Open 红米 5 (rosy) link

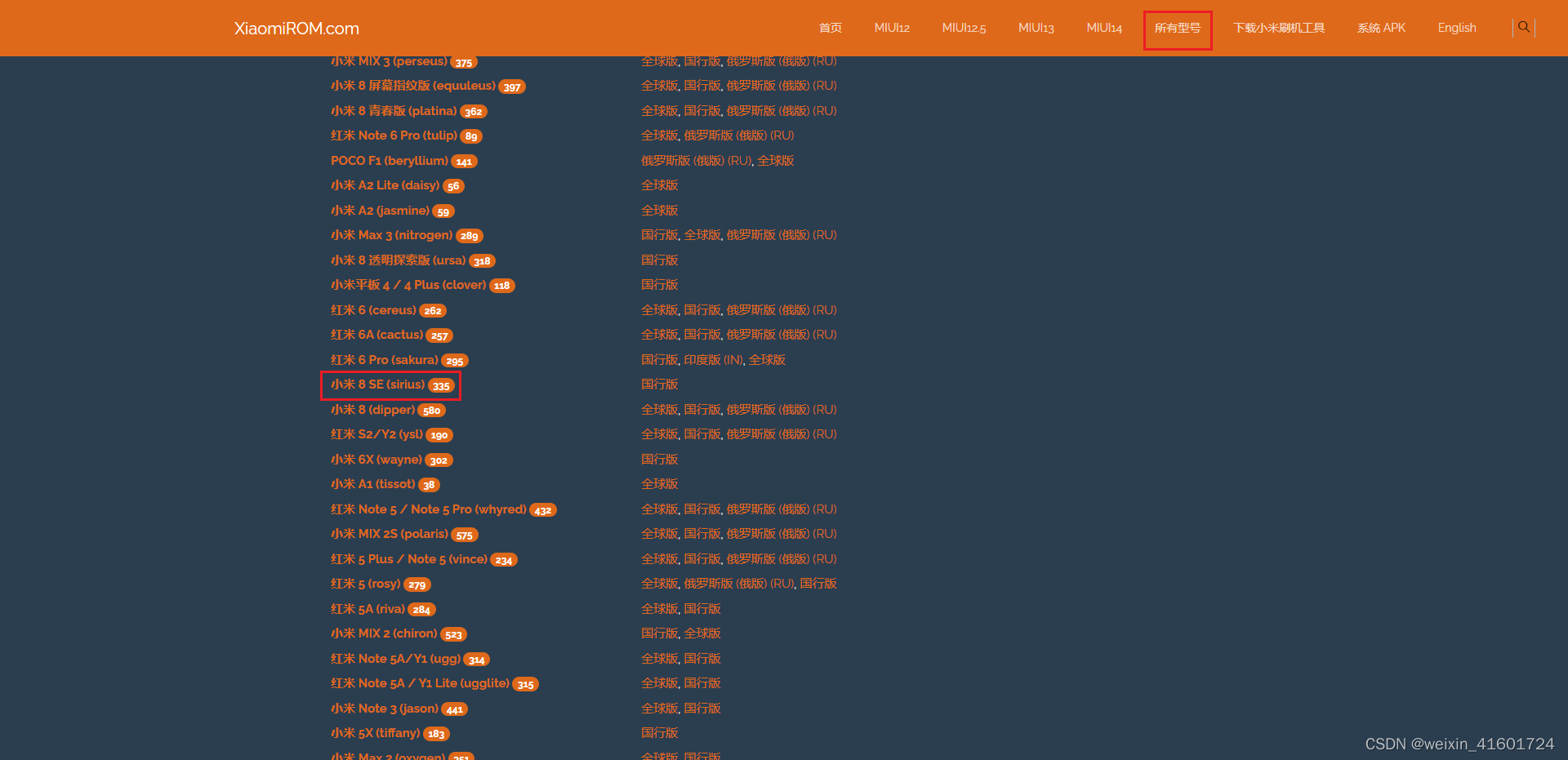[x=366, y=584]
